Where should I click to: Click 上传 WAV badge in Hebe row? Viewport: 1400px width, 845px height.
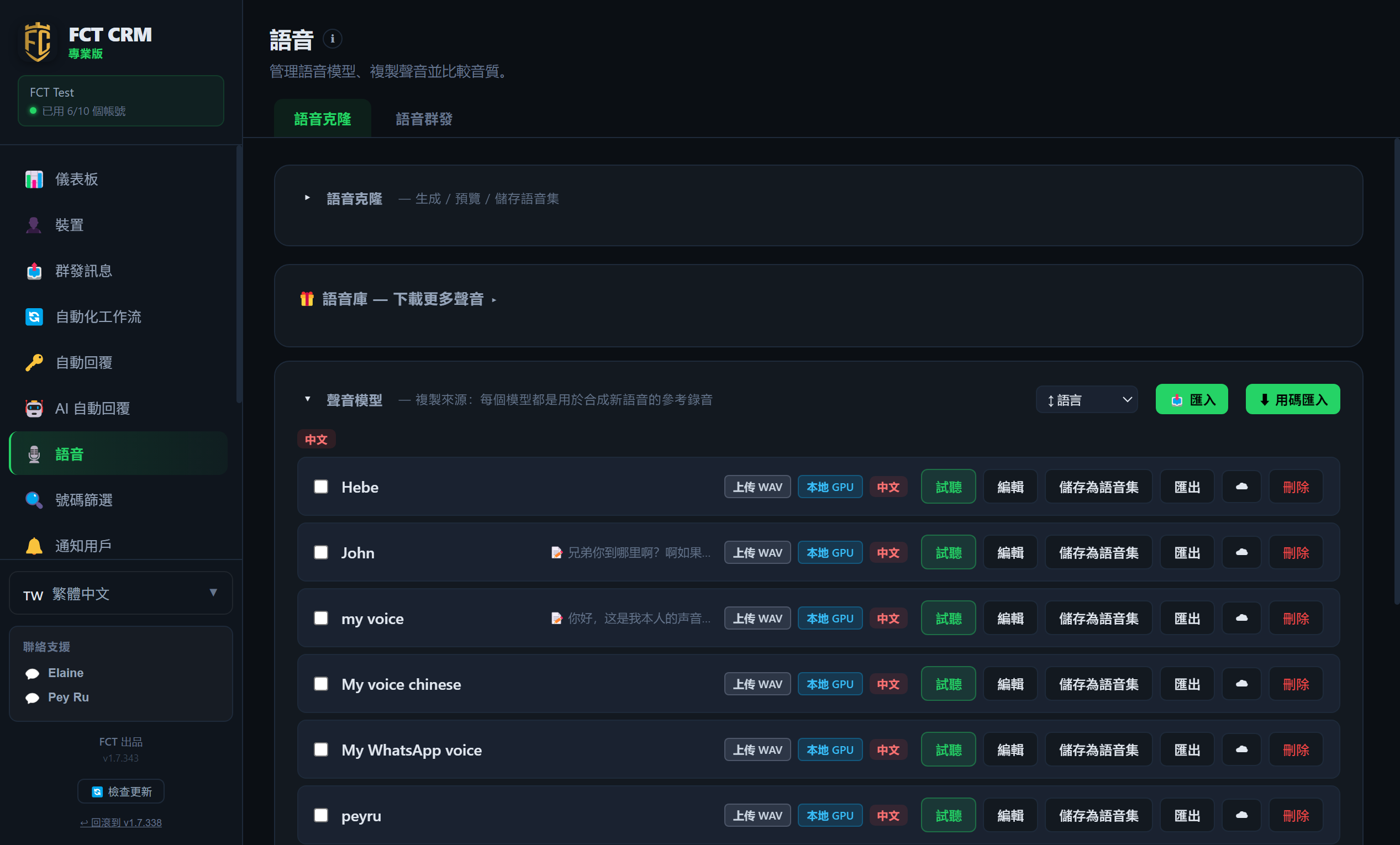tap(757, 487)
